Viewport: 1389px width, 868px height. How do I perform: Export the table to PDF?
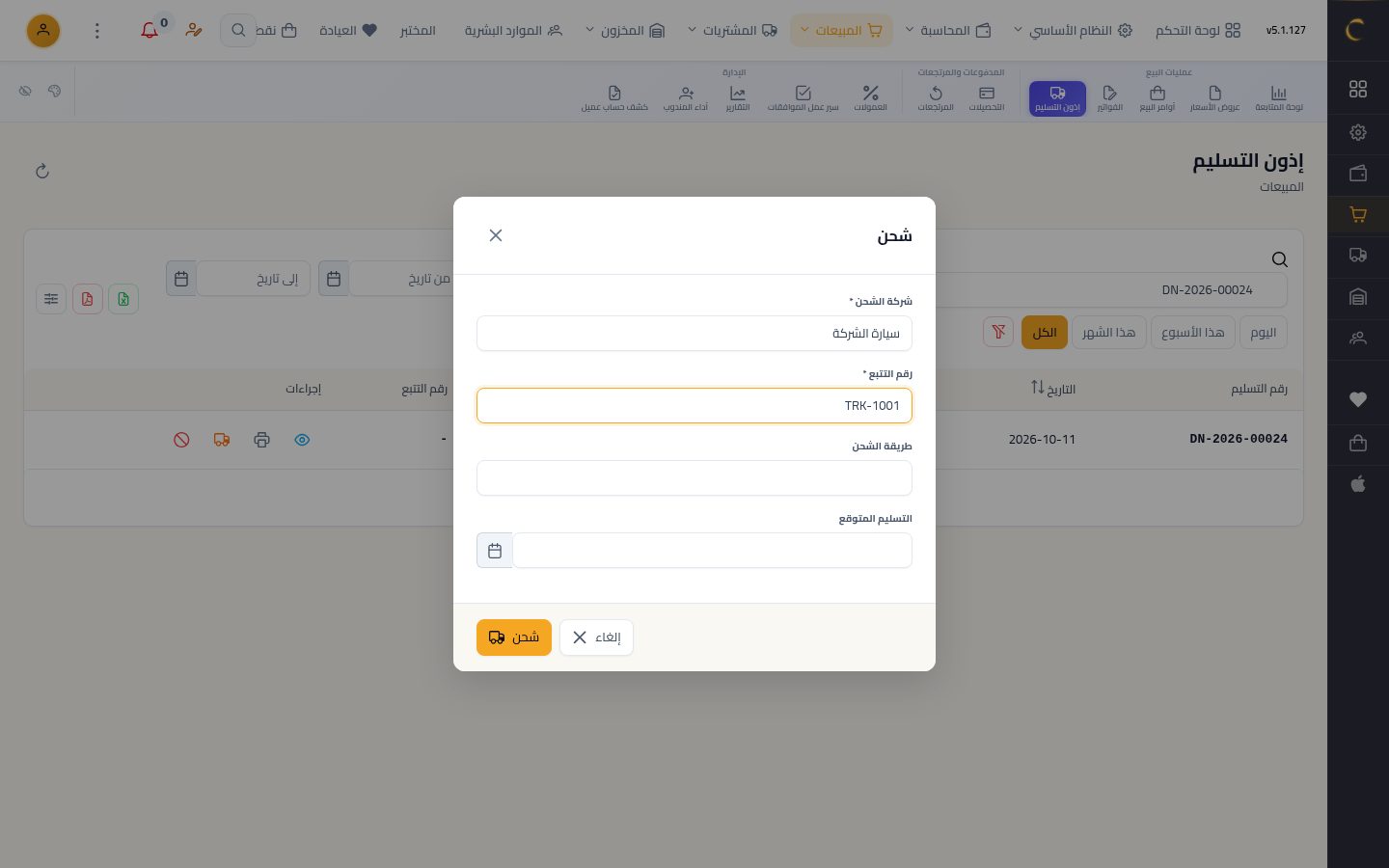[88, 299]
